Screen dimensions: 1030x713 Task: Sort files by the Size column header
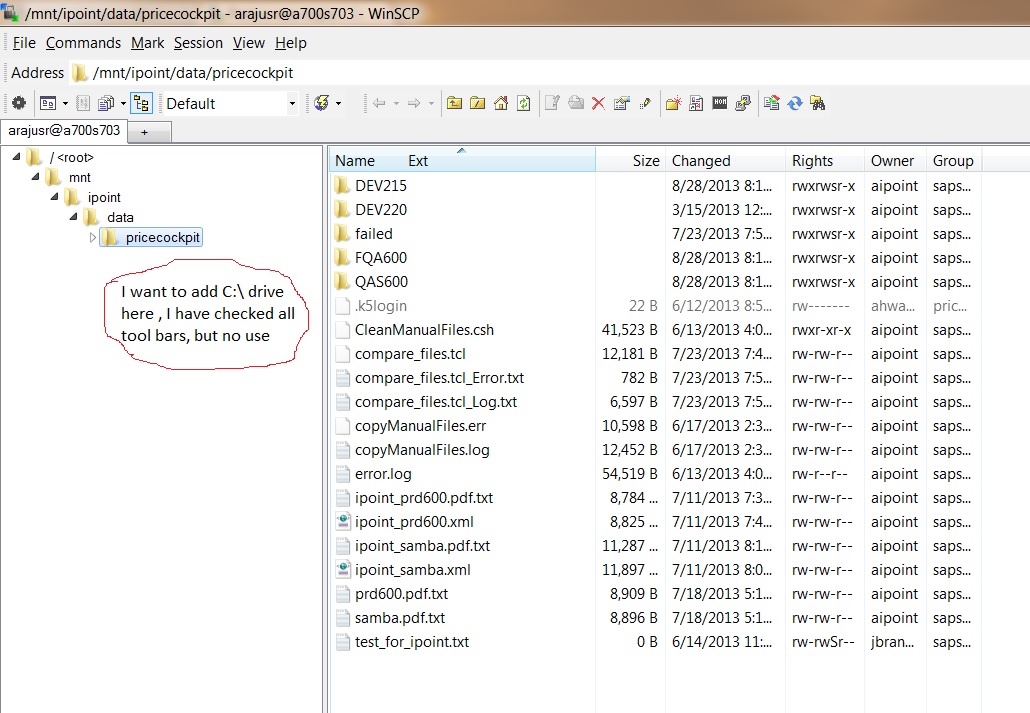[646, 161]
